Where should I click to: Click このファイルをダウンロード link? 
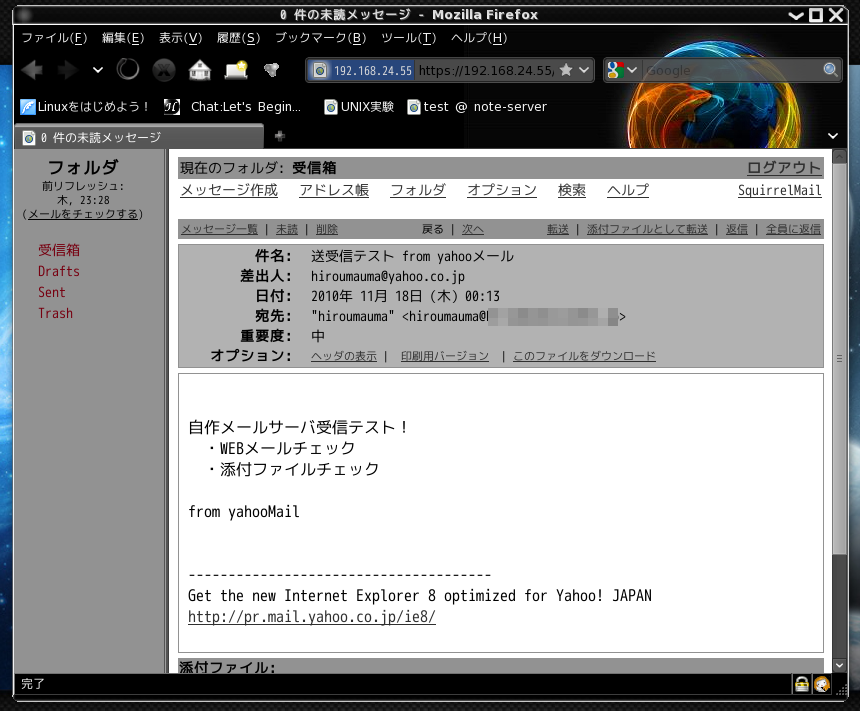point(584,356)
